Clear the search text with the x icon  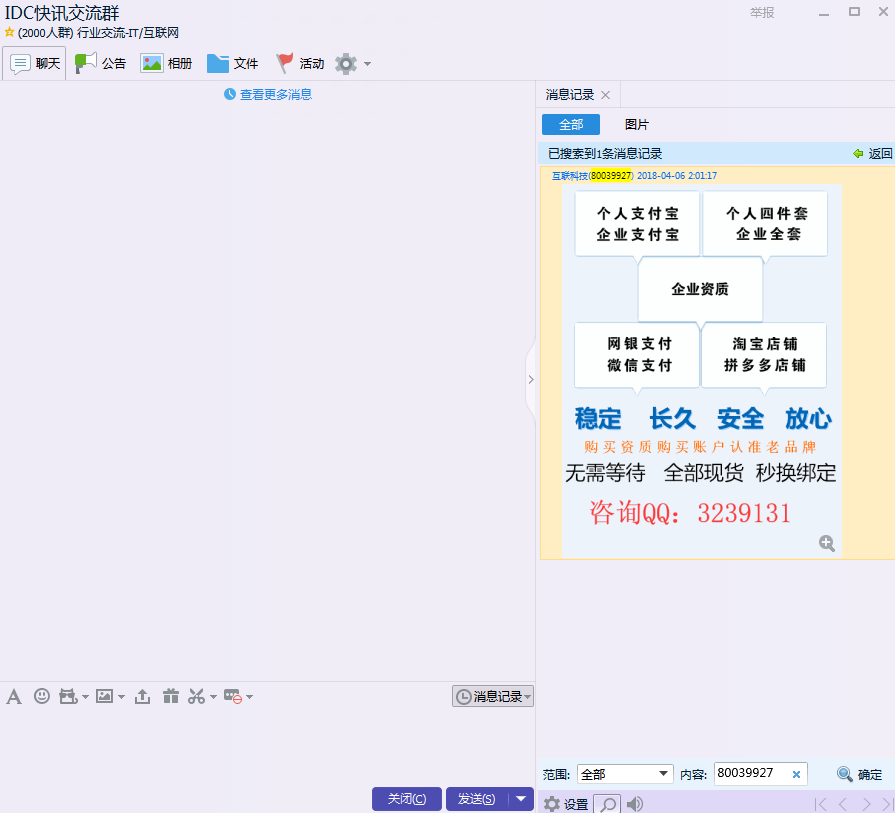click(x=796, y=774)
